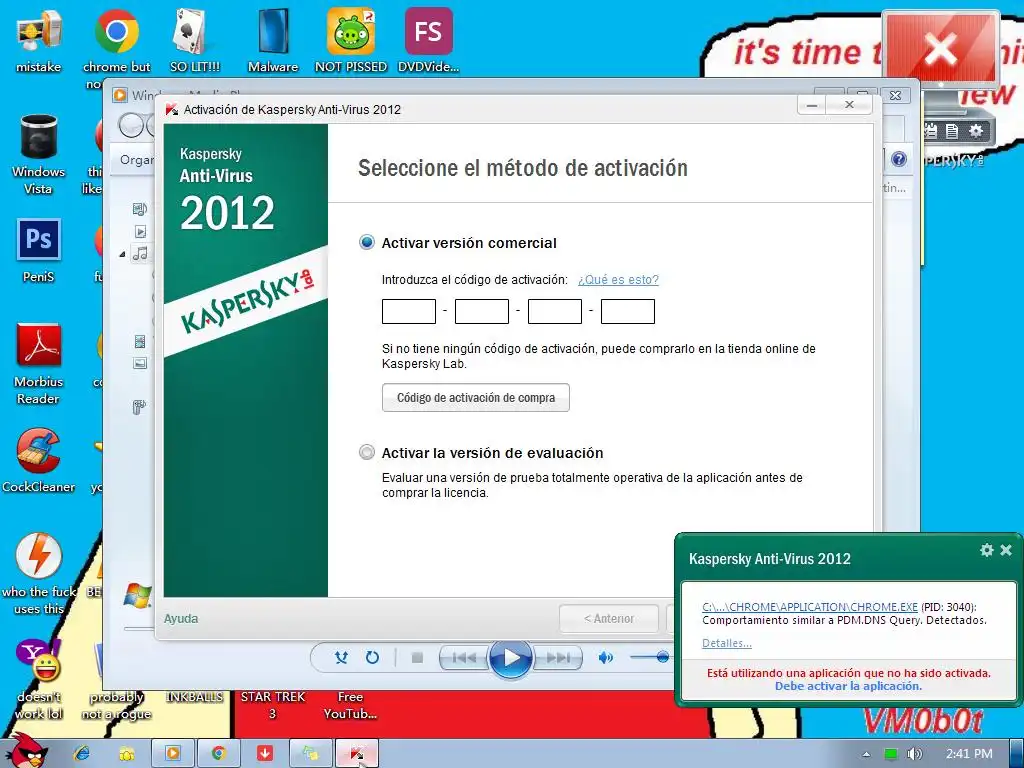Open the ¿Qué es esto? link
Viewport: 1024px width, 768px height.
click(x=618, y=280)
